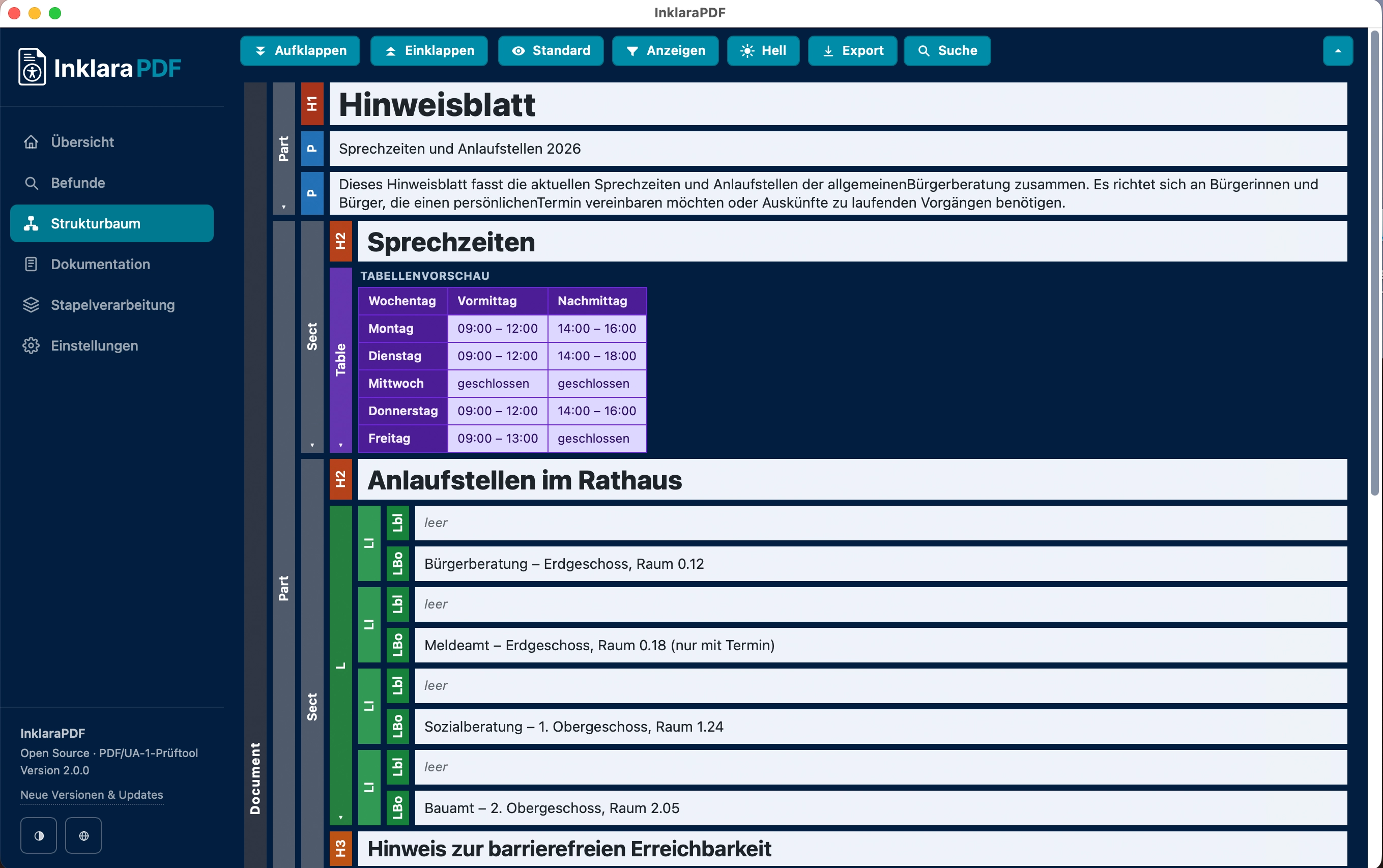1383x868 pixels.
Task: Select the Vormittag column header
Action: pos(498,301)
